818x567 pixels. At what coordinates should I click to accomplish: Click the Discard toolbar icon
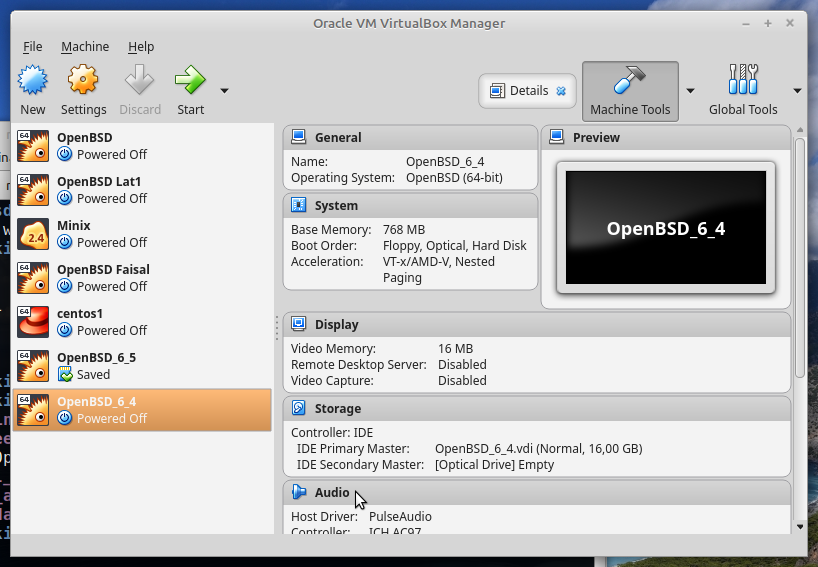click(139, 80)
